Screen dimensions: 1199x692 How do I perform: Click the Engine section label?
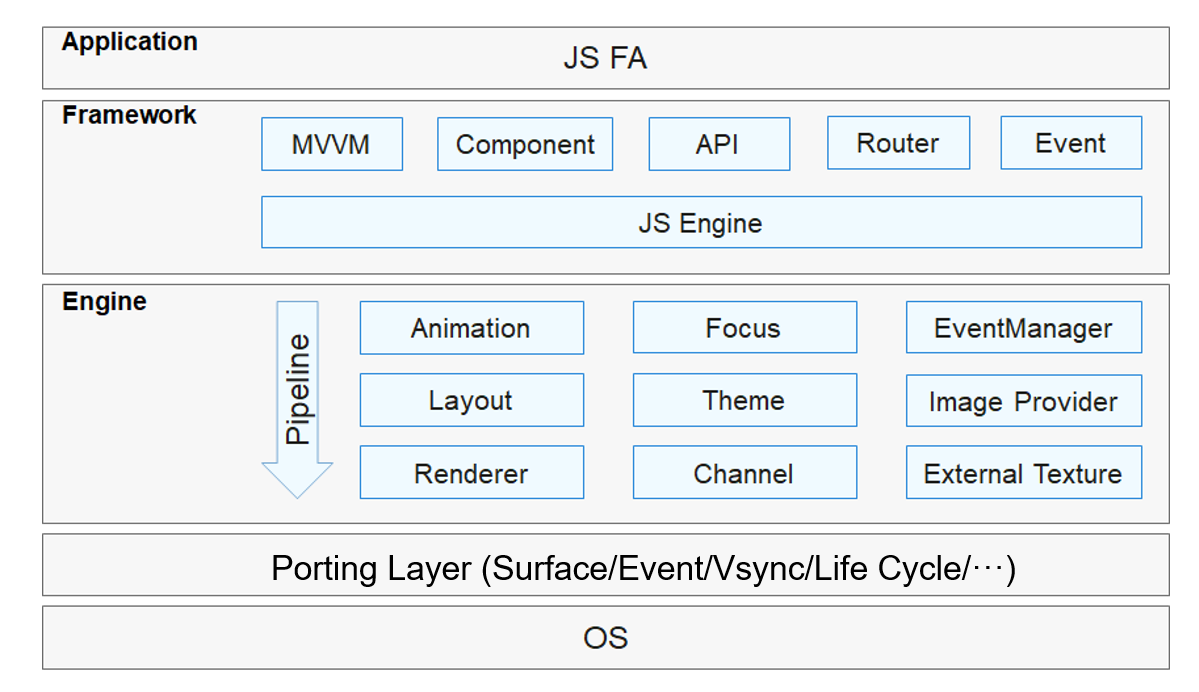coord(104,302)
